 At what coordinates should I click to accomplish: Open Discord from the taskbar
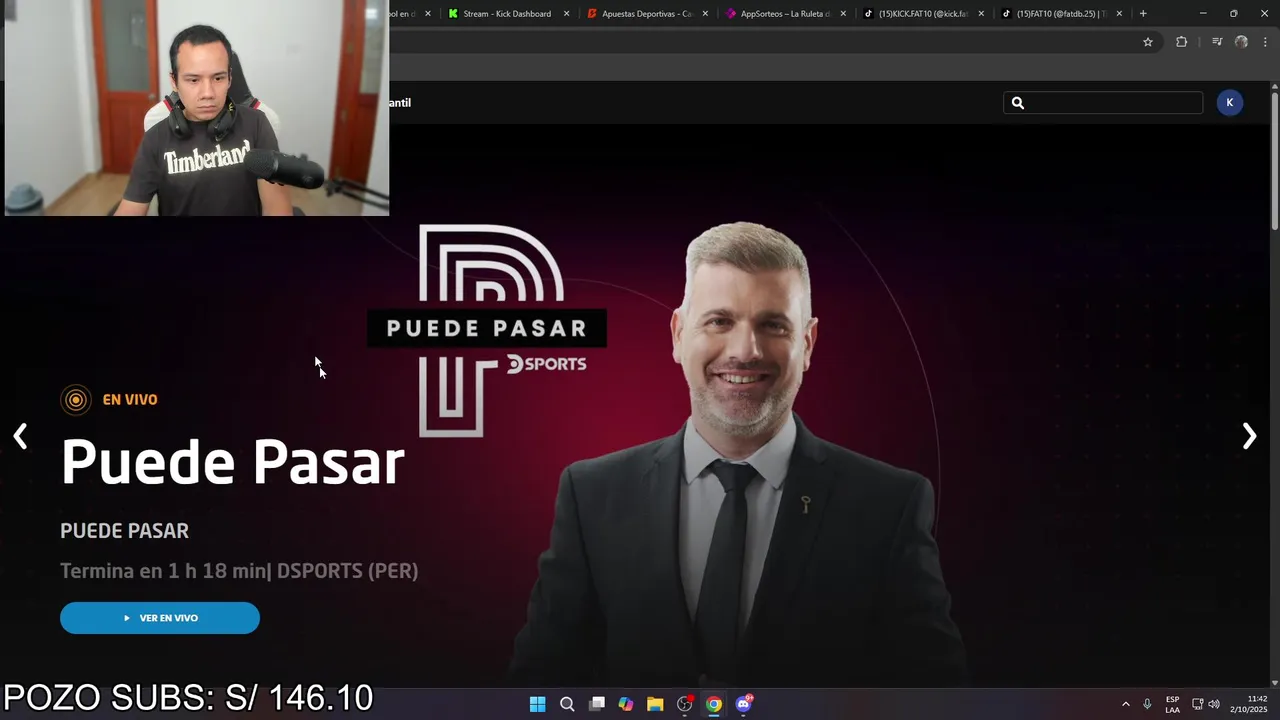point(744,704)
